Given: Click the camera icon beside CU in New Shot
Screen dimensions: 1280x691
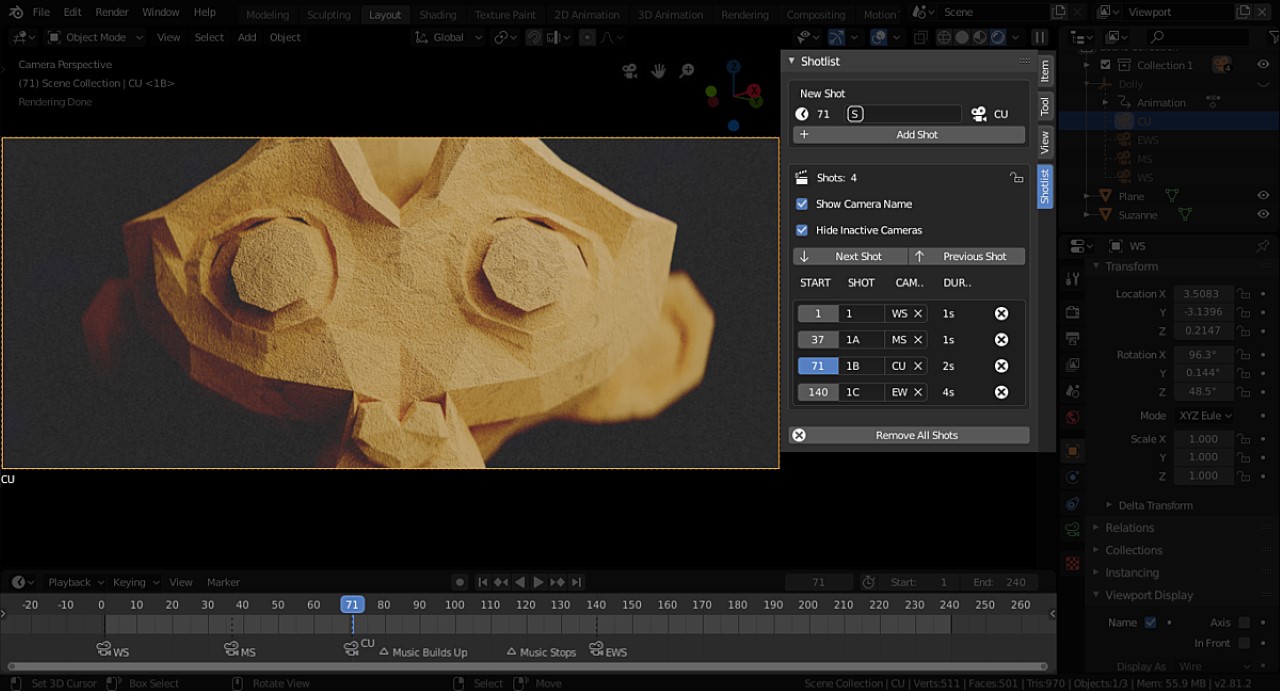Looking at the screenshot, I should pos(981,114).
